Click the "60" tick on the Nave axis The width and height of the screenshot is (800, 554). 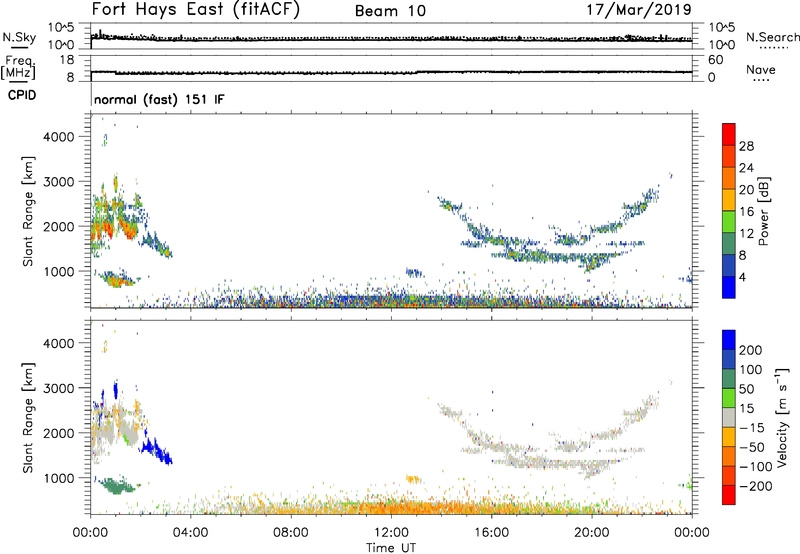[x=715, y=60]
